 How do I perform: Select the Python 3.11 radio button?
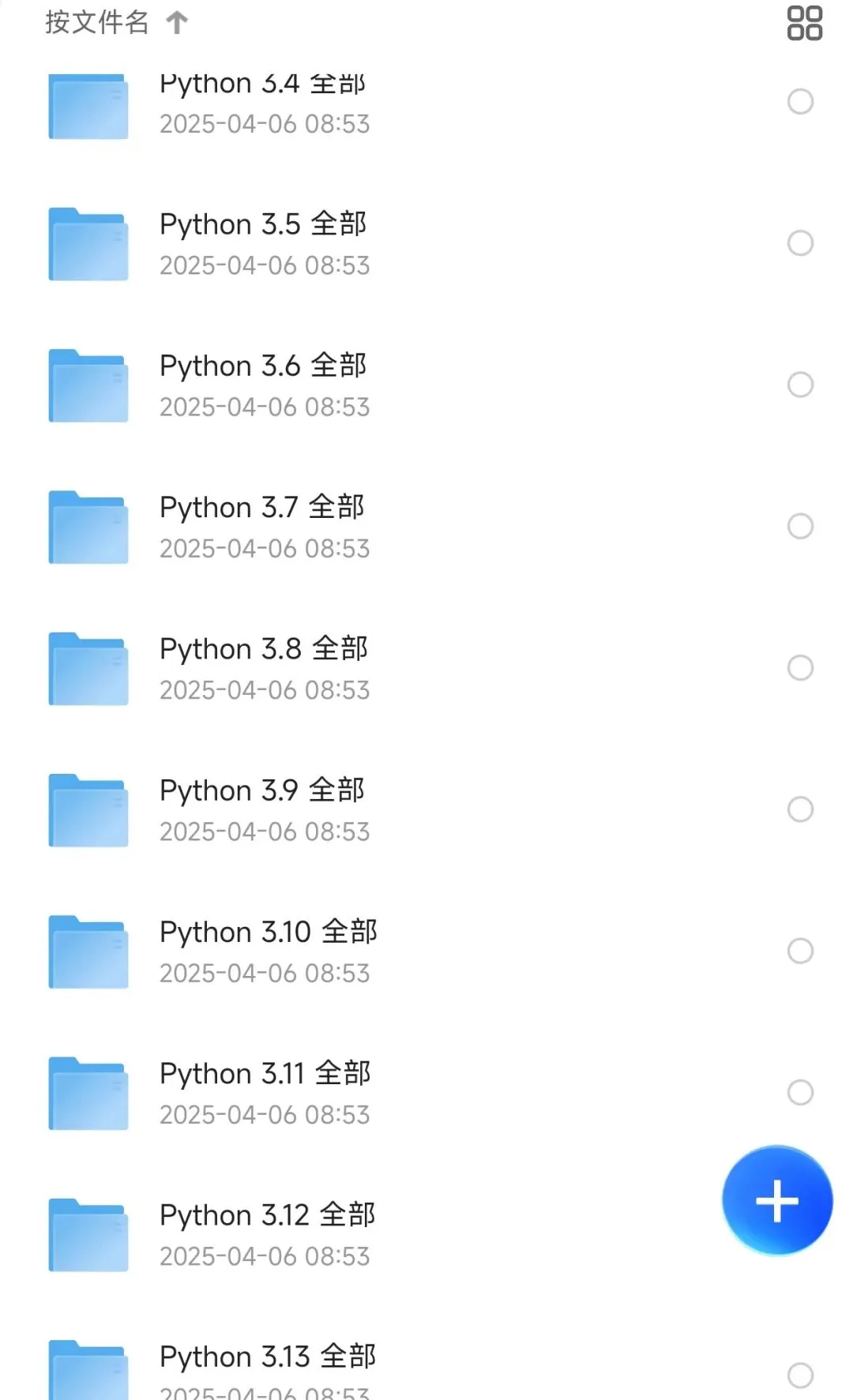[800, 1092]
